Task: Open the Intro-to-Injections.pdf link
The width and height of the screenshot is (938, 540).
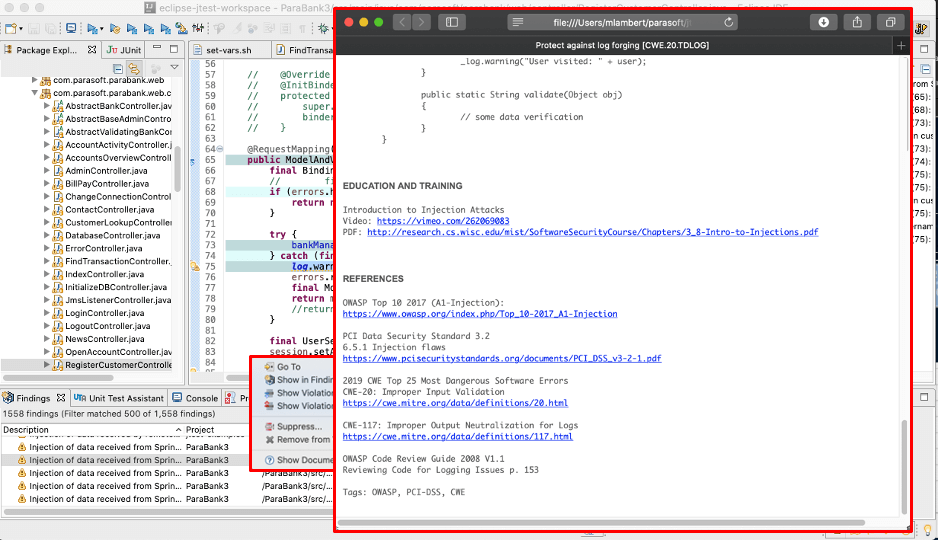Action: [592, 232]
